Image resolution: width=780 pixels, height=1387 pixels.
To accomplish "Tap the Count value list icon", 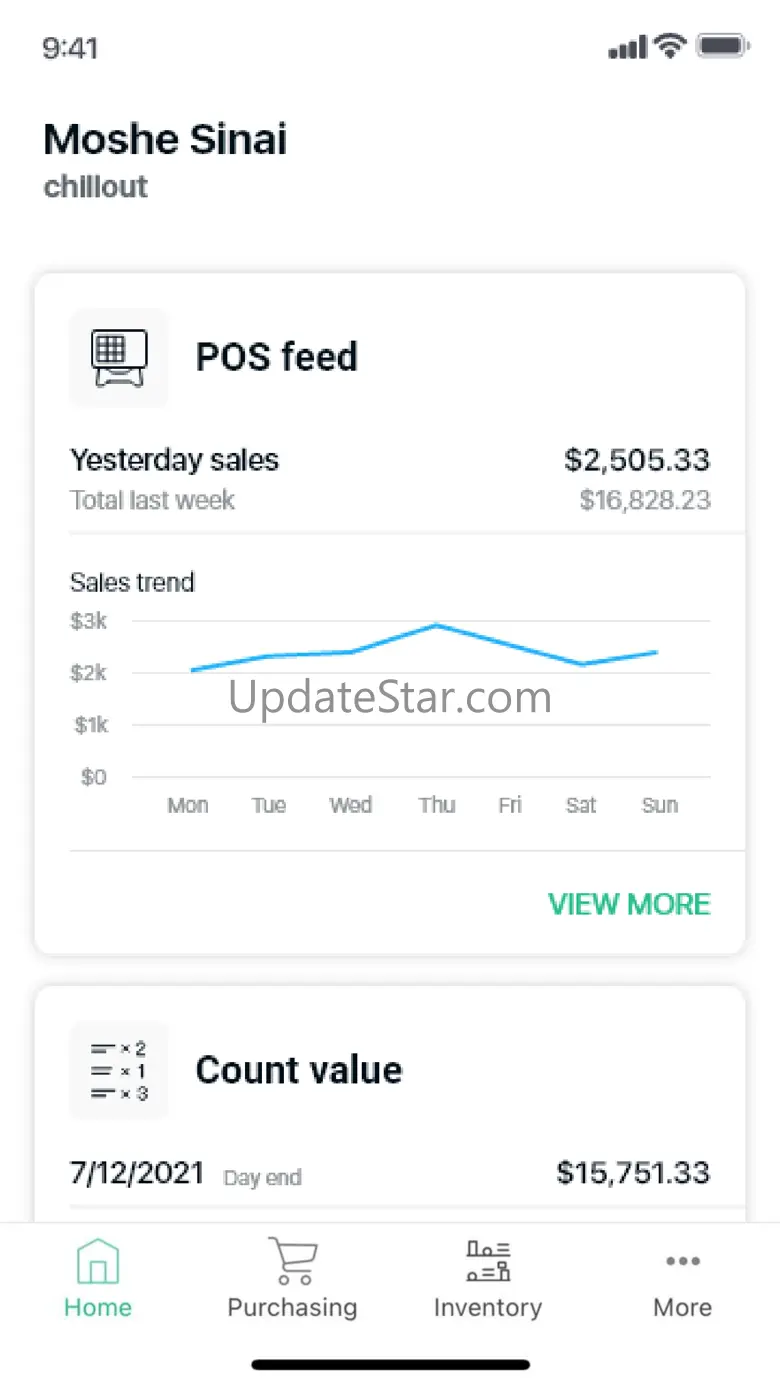I will 119,1070.
